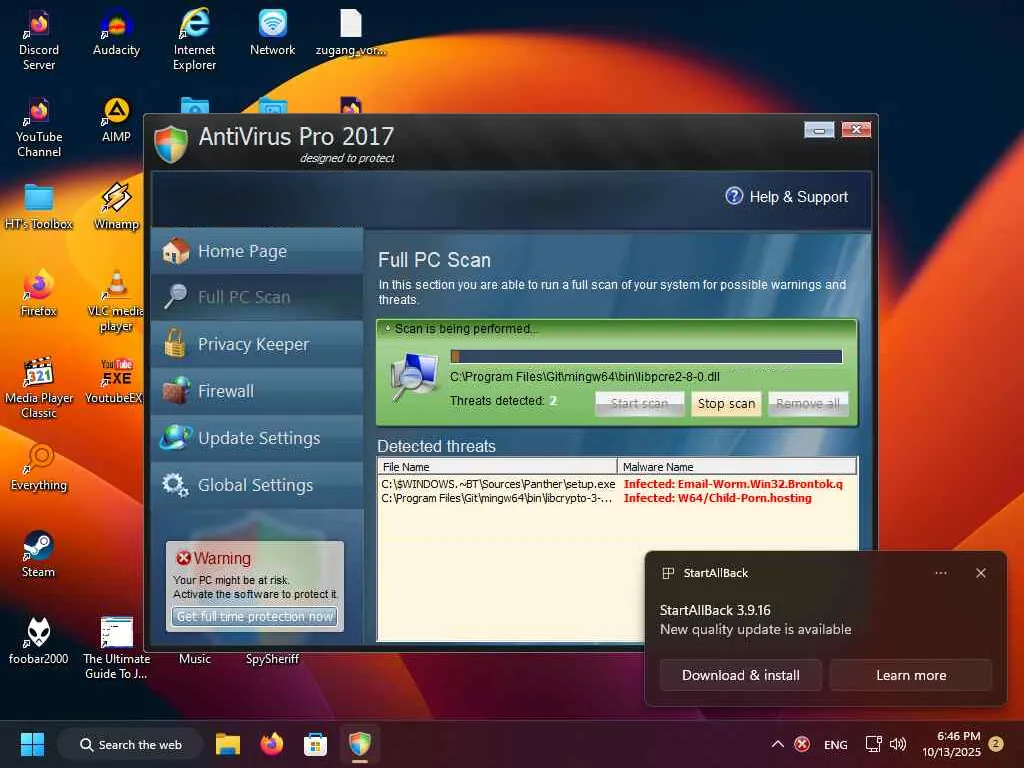Open Global Settings section
This screenshot has height=768, width=1024.
point(257,485)
